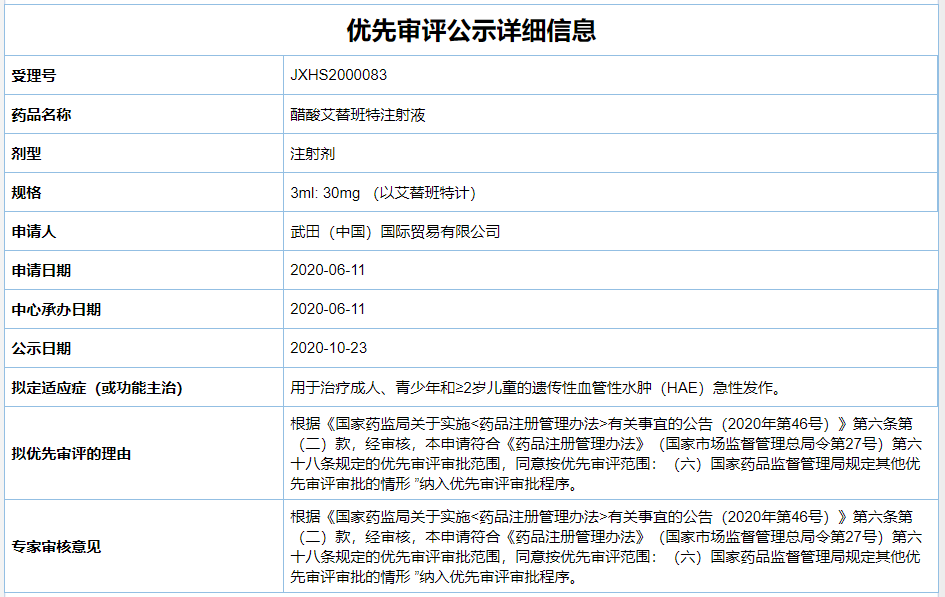Click the 优先审评公示详细信息 page title
Viewport: 945px width, 597px height.
[x=472, y=30]
